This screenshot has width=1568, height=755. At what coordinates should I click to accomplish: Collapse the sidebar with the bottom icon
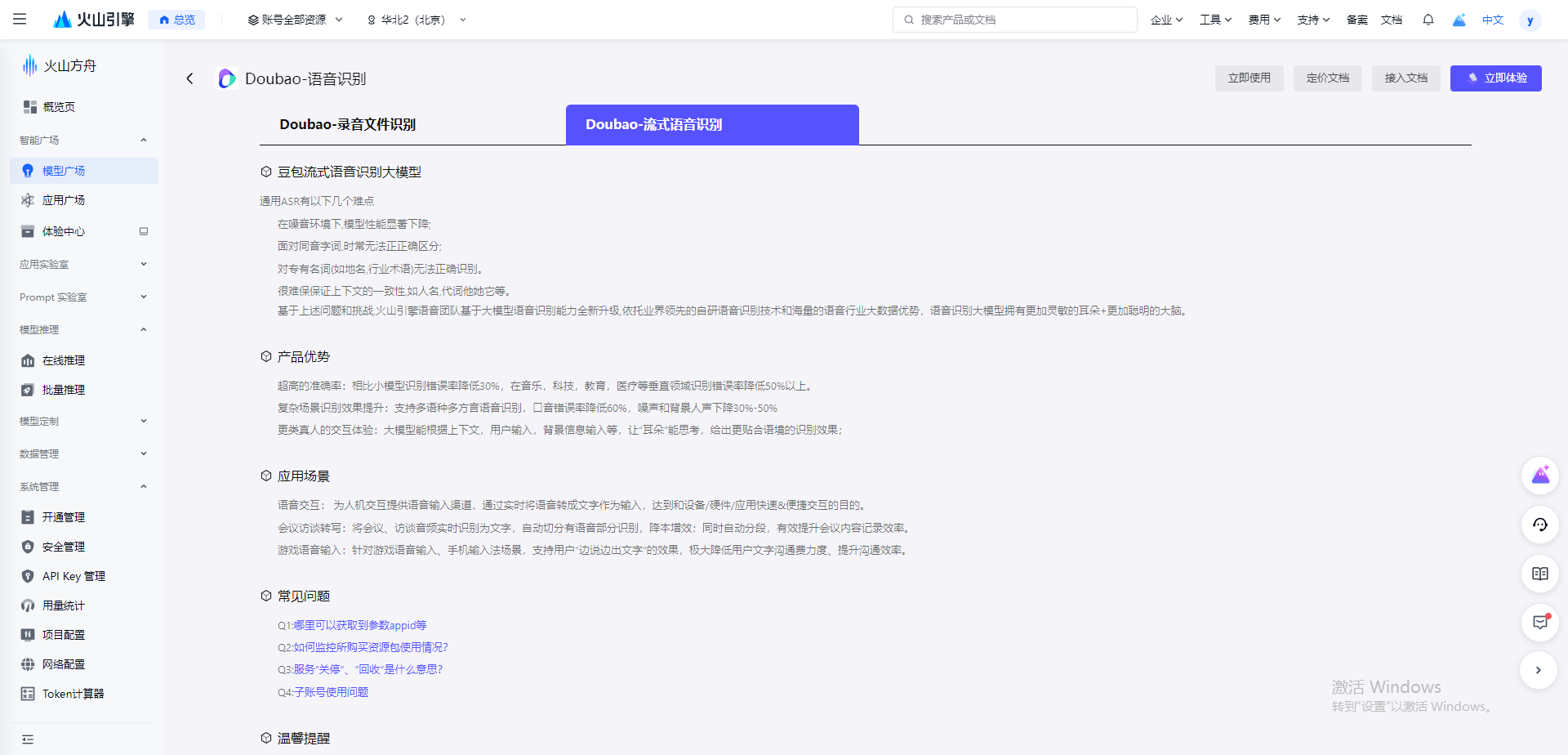28,739
